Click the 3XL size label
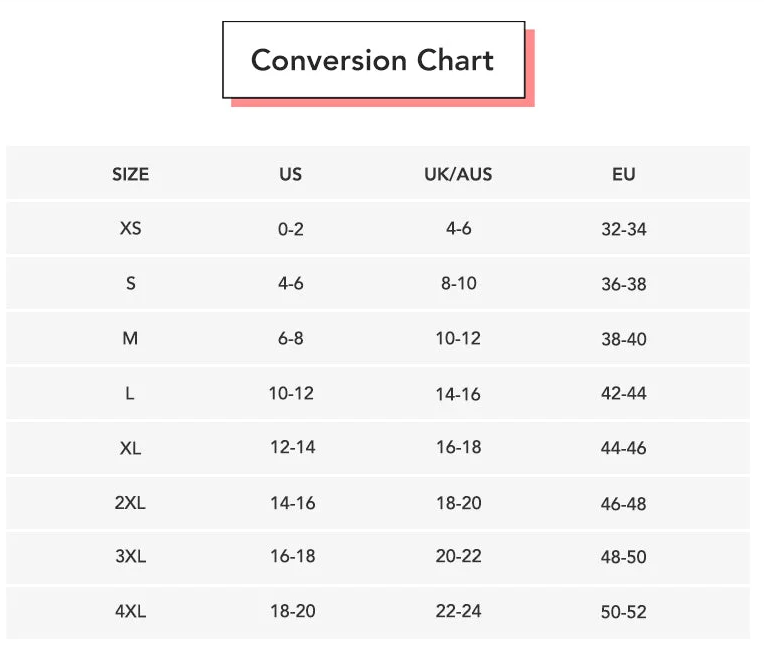Image resolution: width=764 pixels, height=651 pixels. tap(130, 557)
